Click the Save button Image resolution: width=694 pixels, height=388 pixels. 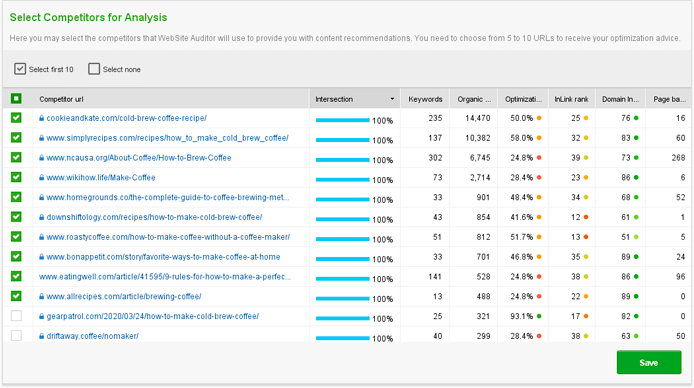click(x=649, y=362)
